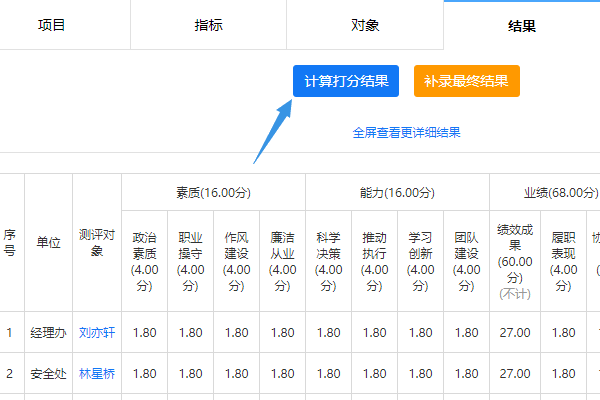Click the orange 补录最终结果 button
Screen dimensions: 600x400
466,81
